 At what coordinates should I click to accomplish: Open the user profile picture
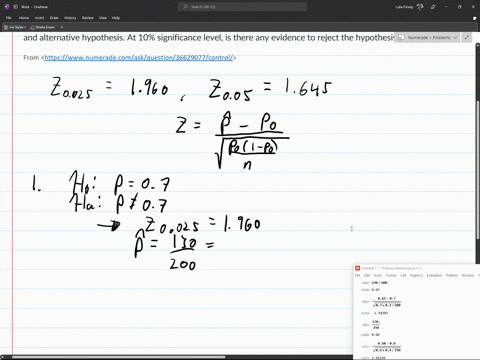click(x=420, y=7)
